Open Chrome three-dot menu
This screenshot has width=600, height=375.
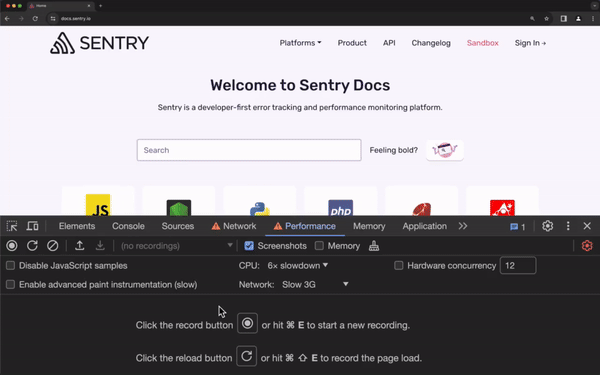click(593, 18)
